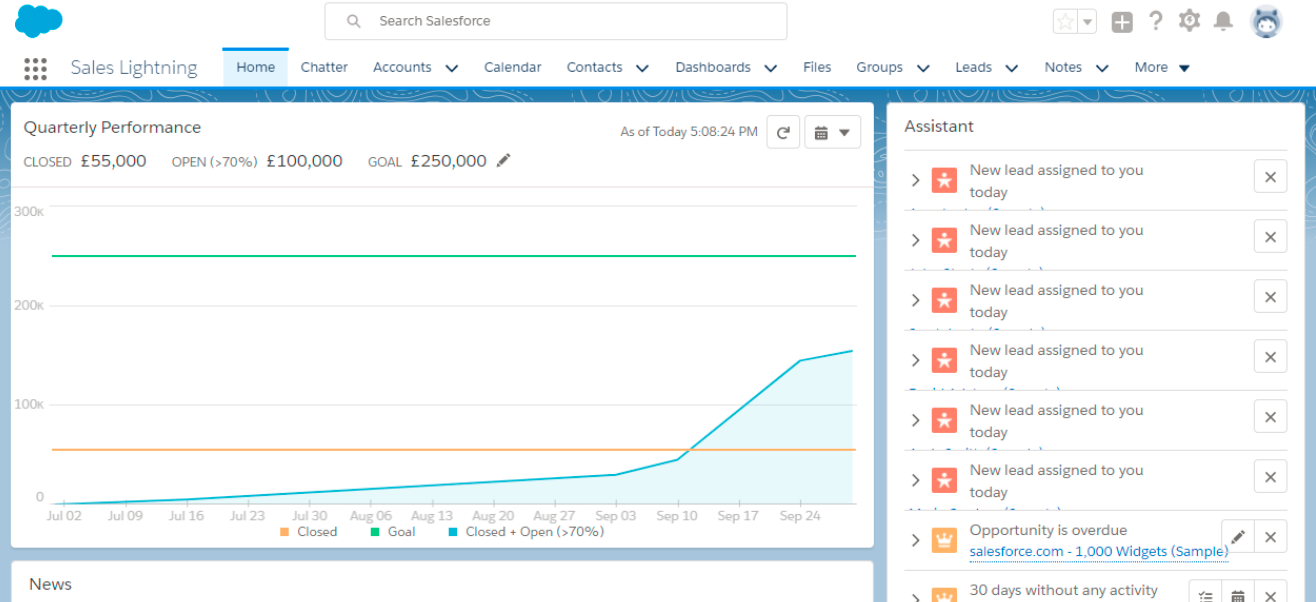Screen dimensions: 1316x602
Task: Refresh the Quarterly Performance chart
Action: pos(783,132)
